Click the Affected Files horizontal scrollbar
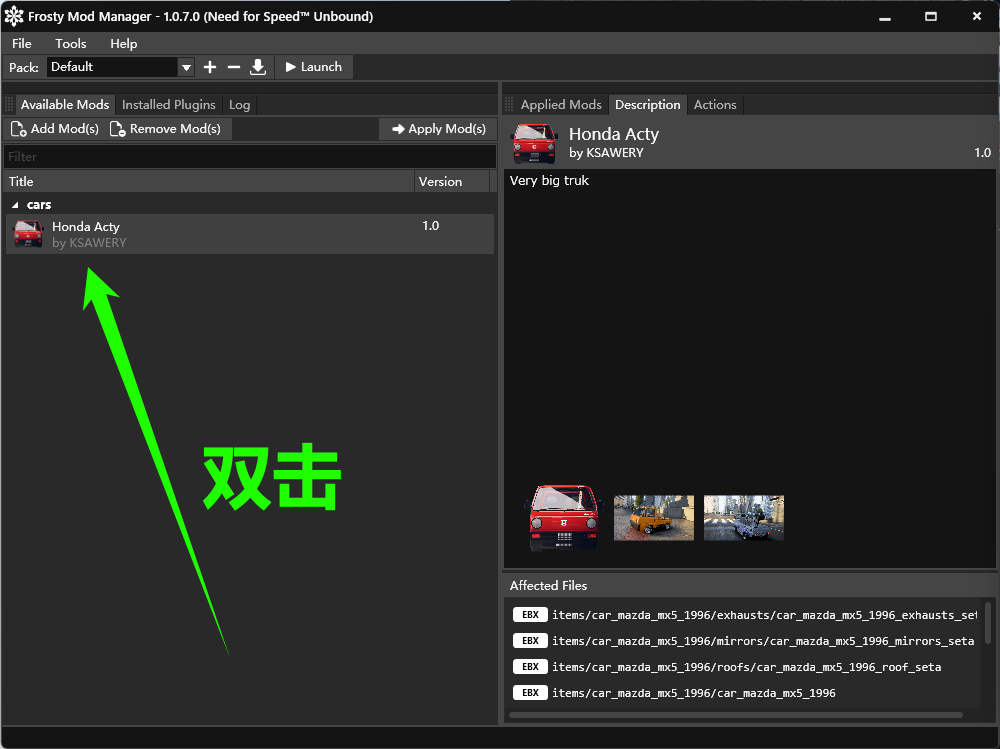1000x749 pixels. [736, 715]
